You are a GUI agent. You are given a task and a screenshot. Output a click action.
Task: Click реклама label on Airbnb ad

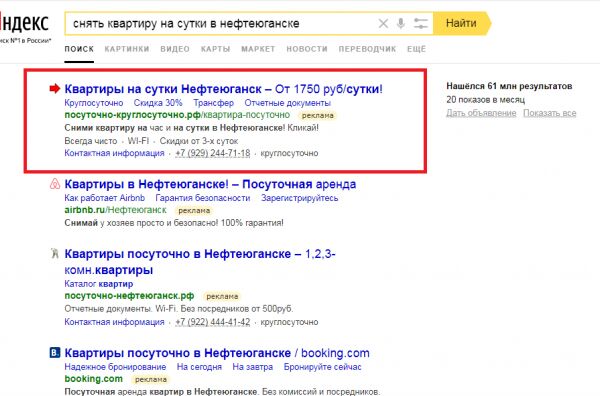click(x=194, y=210)
